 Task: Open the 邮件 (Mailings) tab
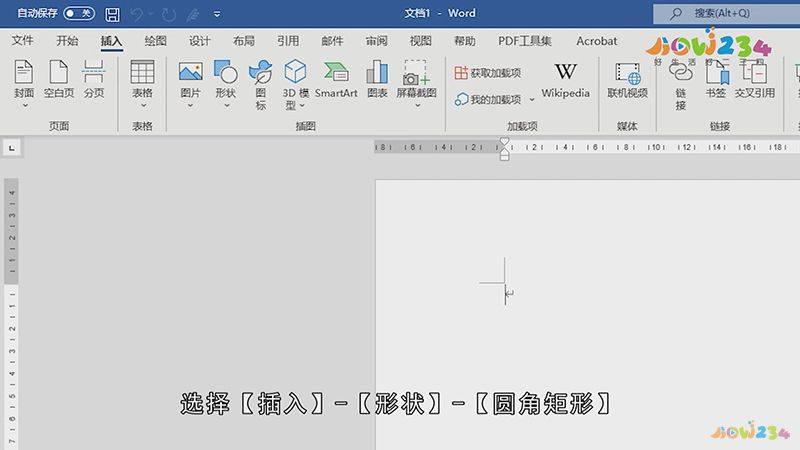[x=332, y=41]
